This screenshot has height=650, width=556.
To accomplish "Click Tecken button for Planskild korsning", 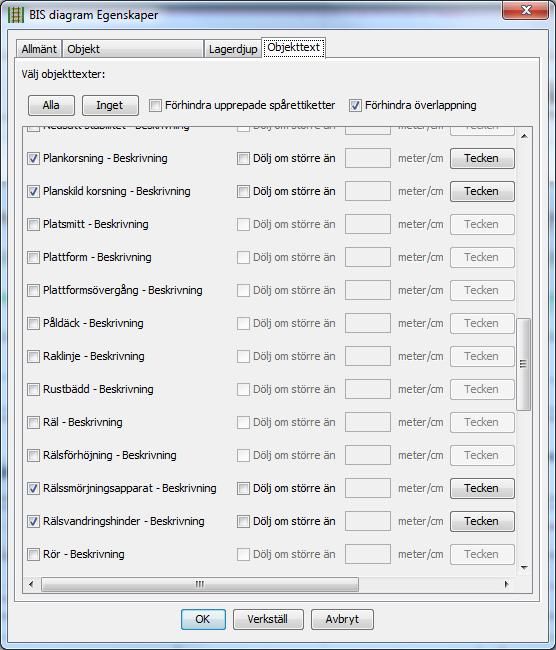I will 482,192.
